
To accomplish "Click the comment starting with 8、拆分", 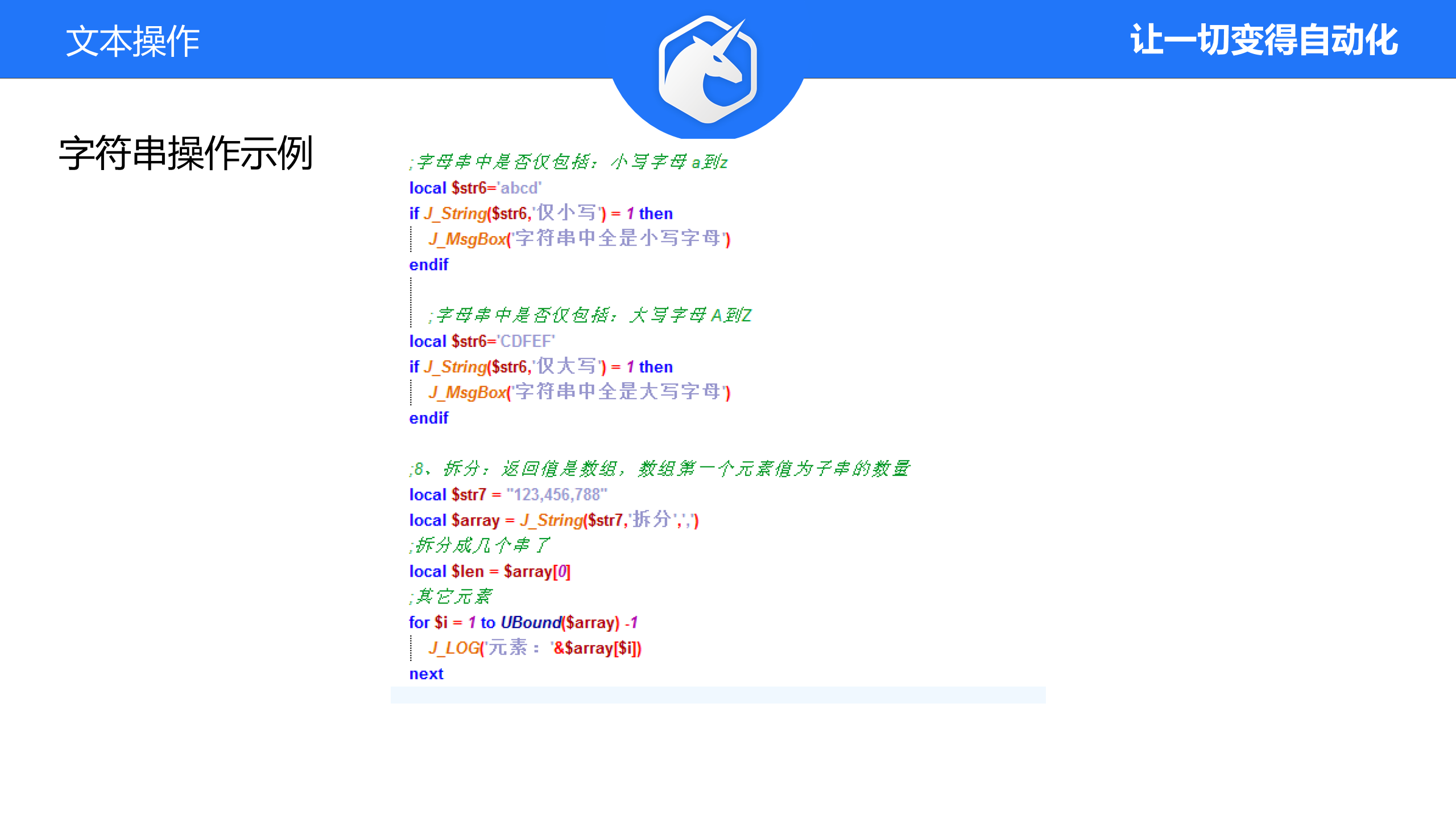I will 659,469.
